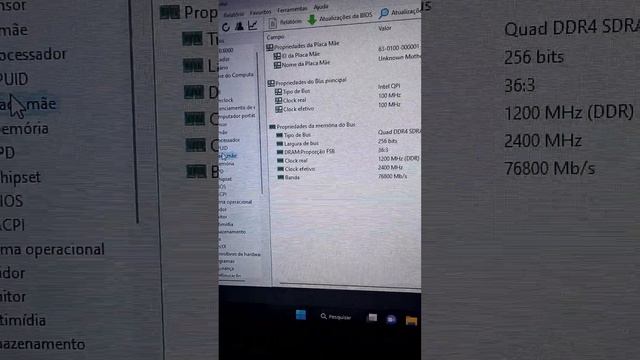Select Dispositivos de hardware in sidebar
The image size is (640, 360).
coord(240,254)
